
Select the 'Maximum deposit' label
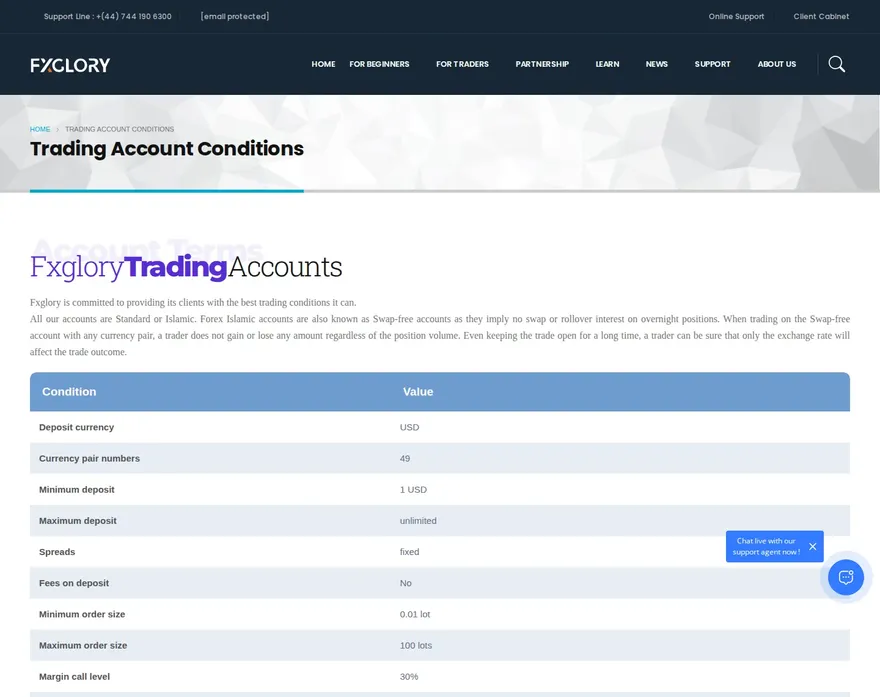(x=78, y=521)
